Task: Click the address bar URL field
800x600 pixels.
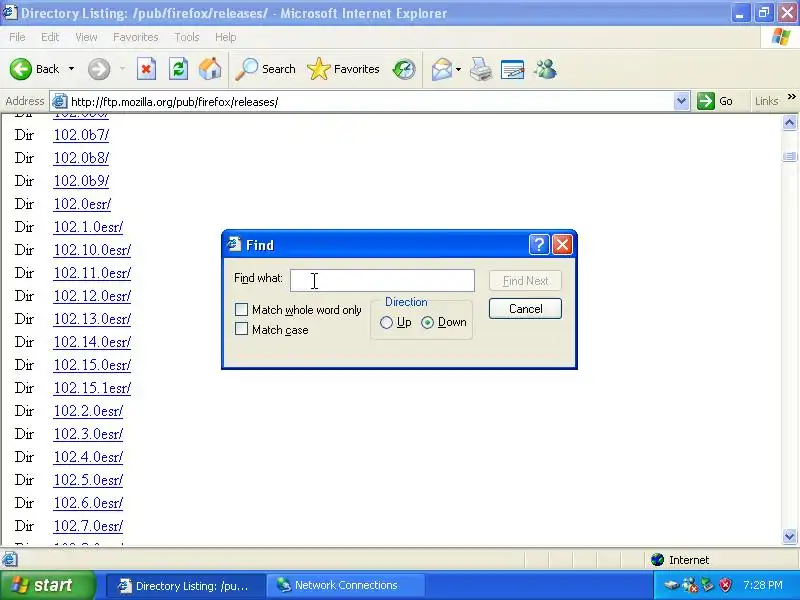Action: [370, 102]
